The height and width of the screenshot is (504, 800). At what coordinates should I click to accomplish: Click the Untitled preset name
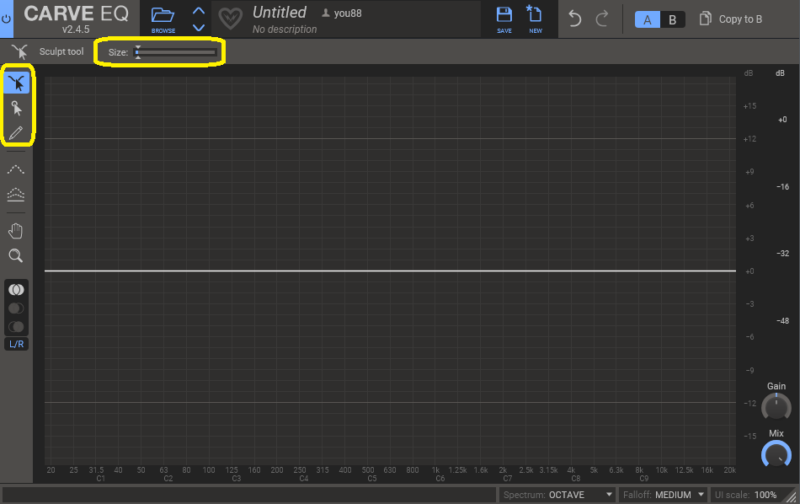[x=279, y=13]
